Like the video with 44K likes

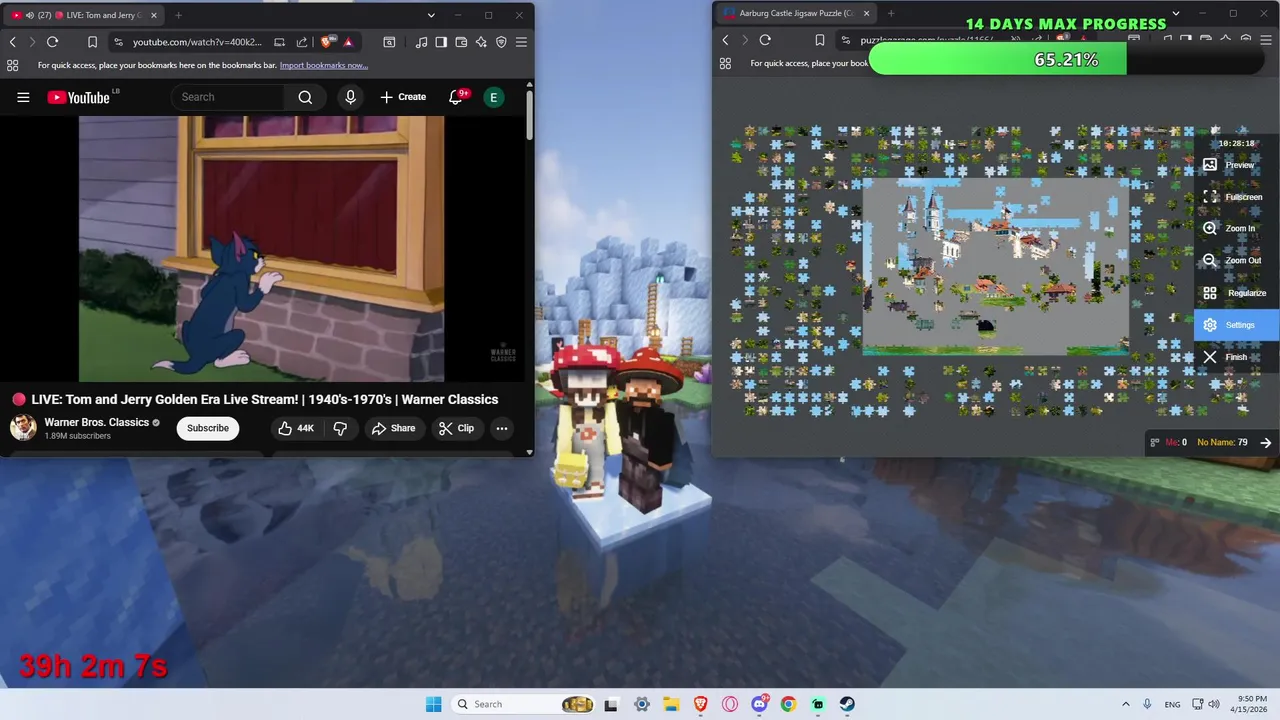(x=296, y=428)
